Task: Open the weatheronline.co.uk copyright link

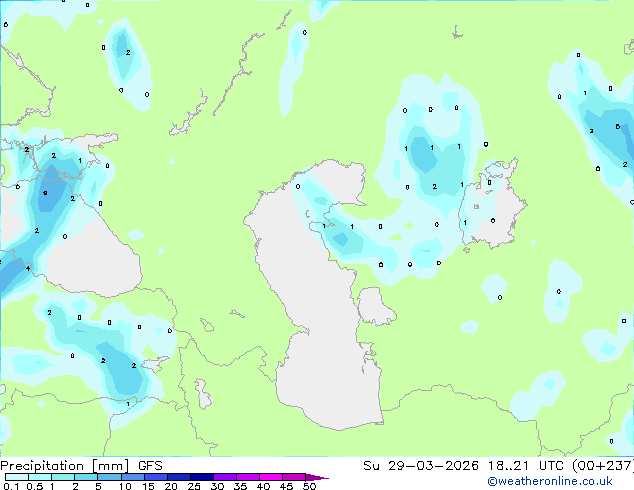Action: pos(550,481)
